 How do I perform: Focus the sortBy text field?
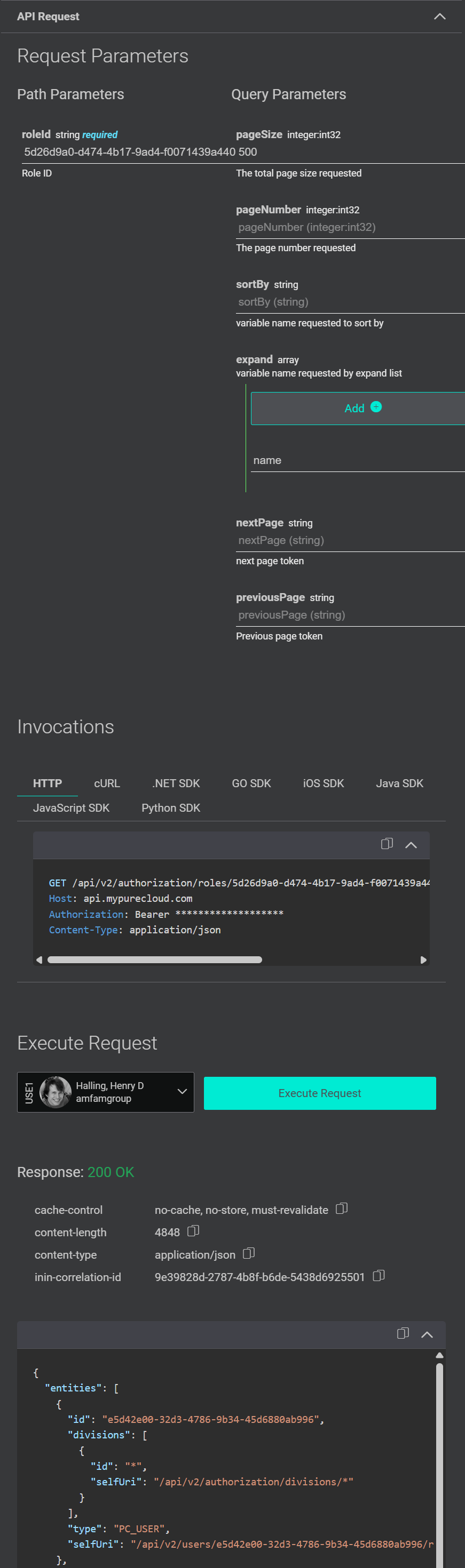click(350, 302)
